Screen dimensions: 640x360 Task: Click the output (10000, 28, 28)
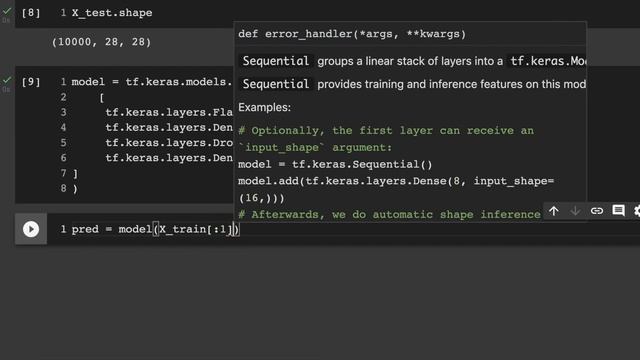click(x=101, y=42)
